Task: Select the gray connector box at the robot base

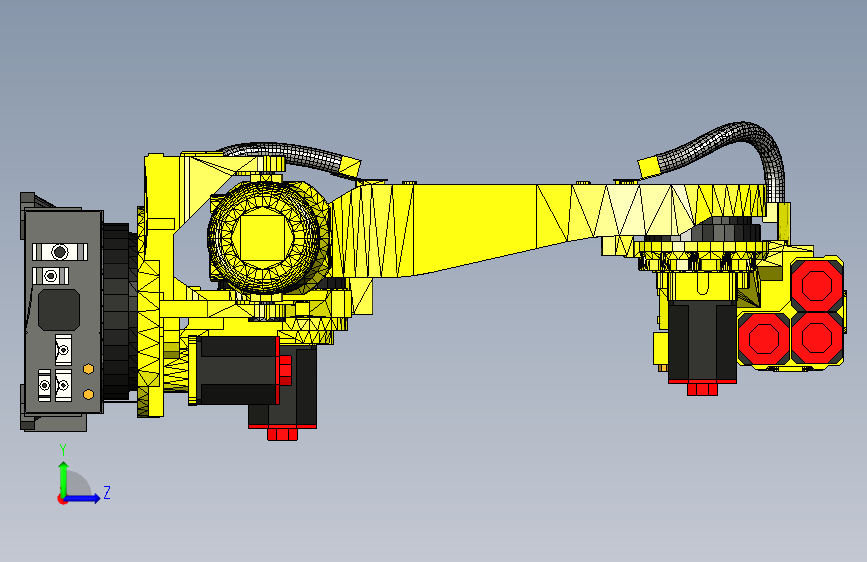Action: pos(62,311)
